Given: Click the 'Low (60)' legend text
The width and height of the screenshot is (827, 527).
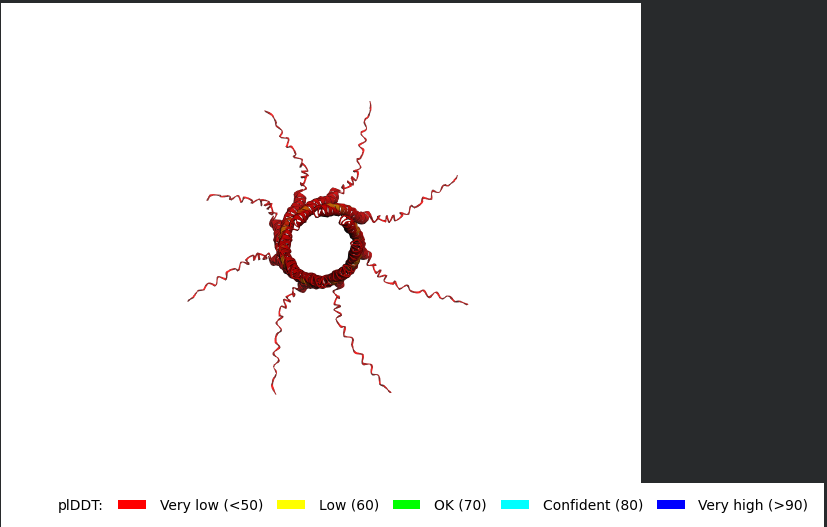Looking at the screenshot, I should [x=349, y=505].
